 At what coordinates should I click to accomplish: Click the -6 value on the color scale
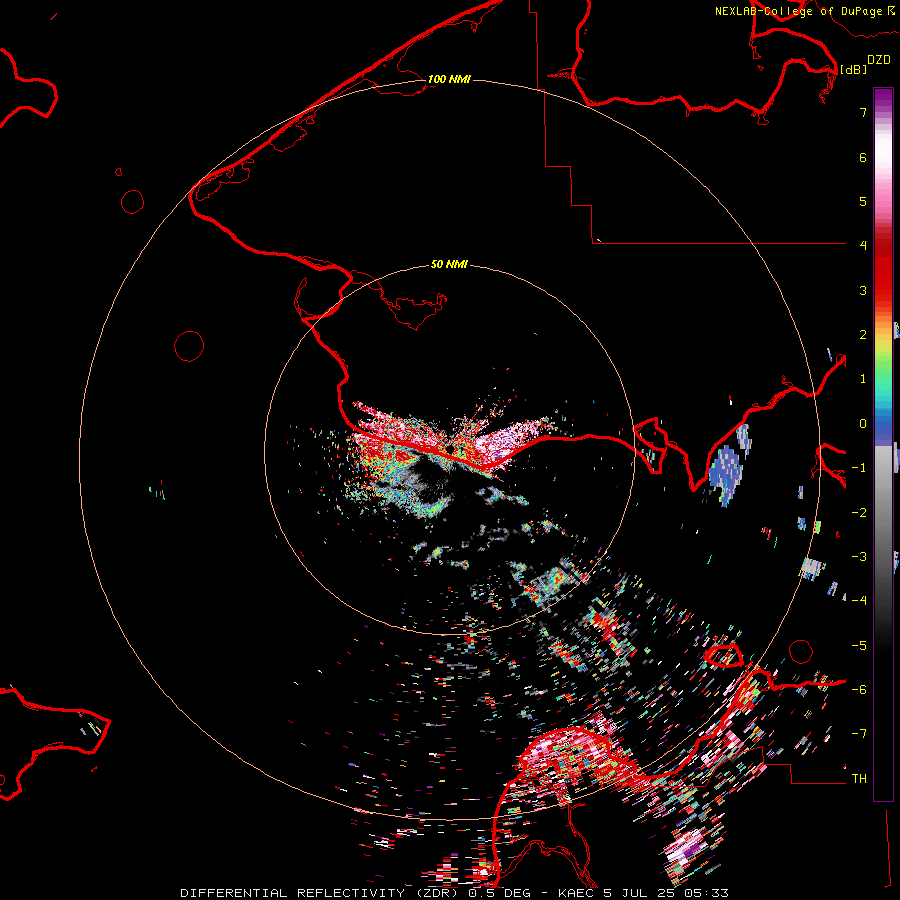click(x=859, y=690)
